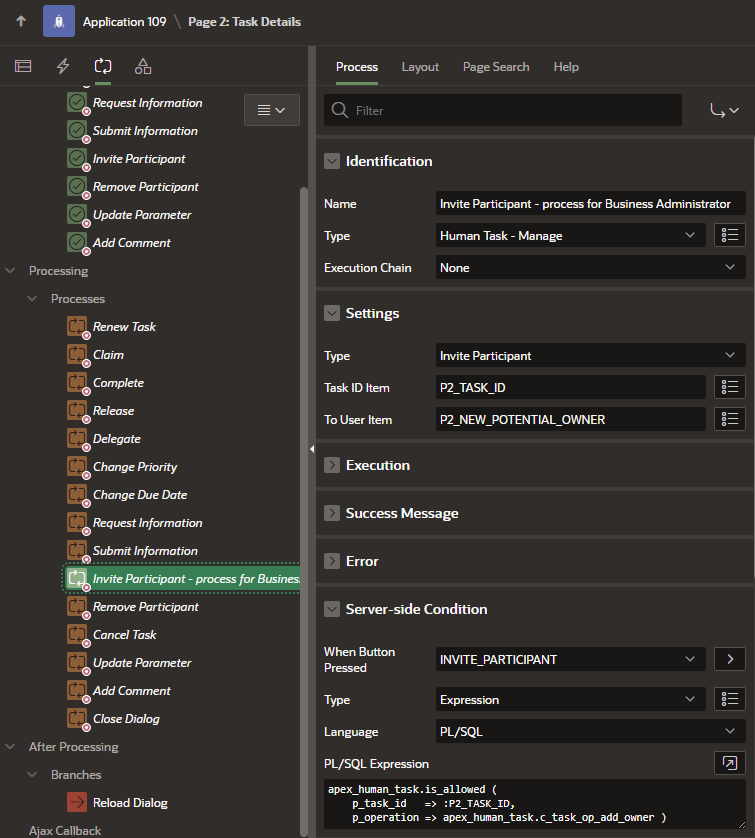755x838 pixels.
Task: Expand the Execution section
Action: (x=332, y=465)
